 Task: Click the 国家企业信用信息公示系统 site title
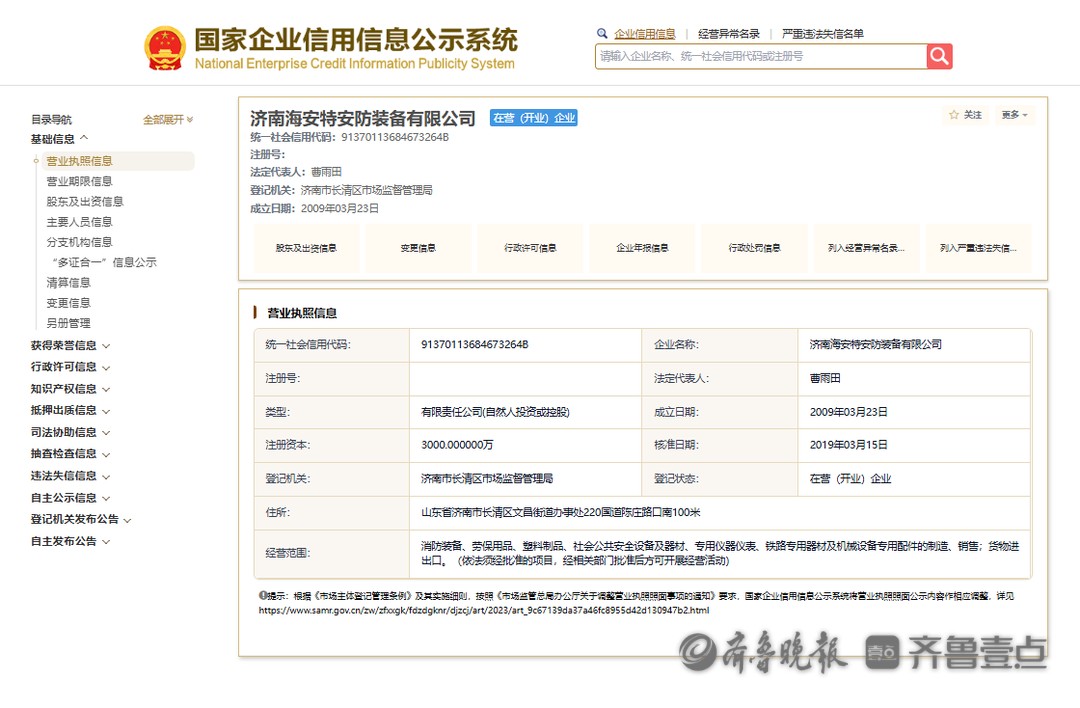(355, 40)
